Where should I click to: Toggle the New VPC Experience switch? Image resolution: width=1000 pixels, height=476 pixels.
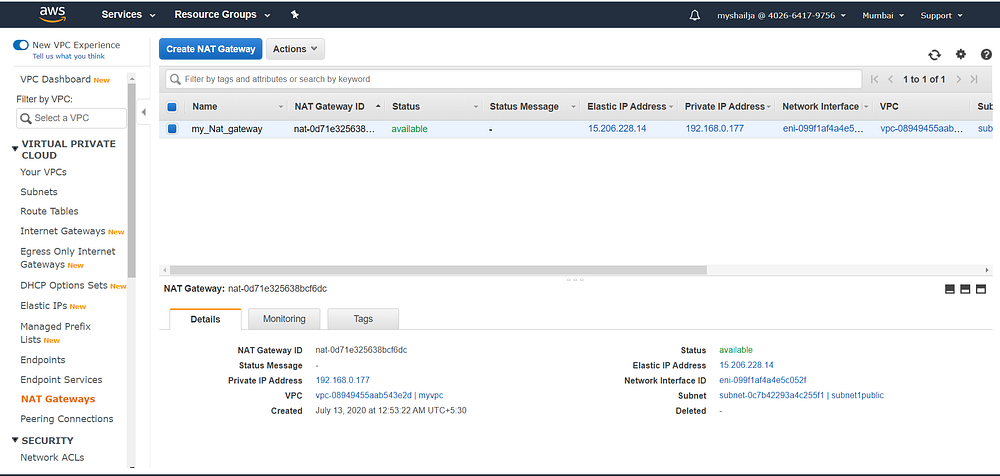click(x=21, y=45)
